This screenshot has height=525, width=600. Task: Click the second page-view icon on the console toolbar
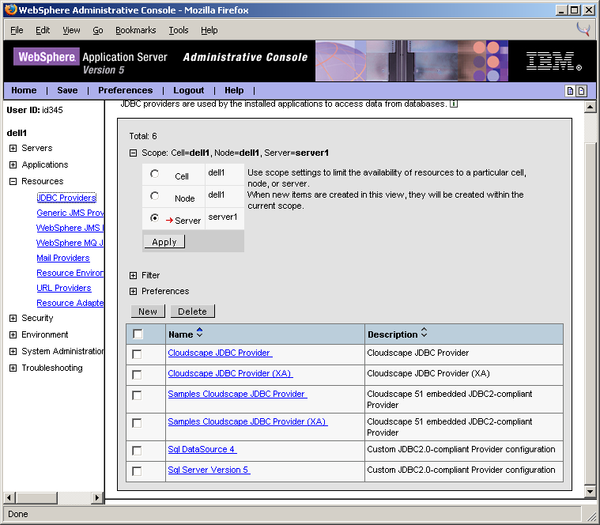pos(581,91)
